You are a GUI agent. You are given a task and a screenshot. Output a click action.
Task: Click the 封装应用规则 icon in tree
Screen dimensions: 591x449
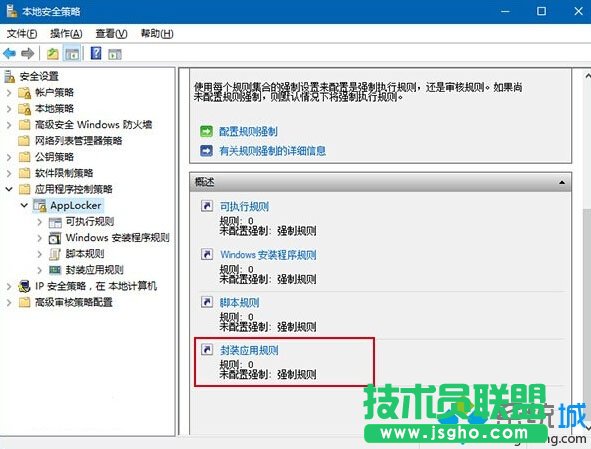(55, 270)
